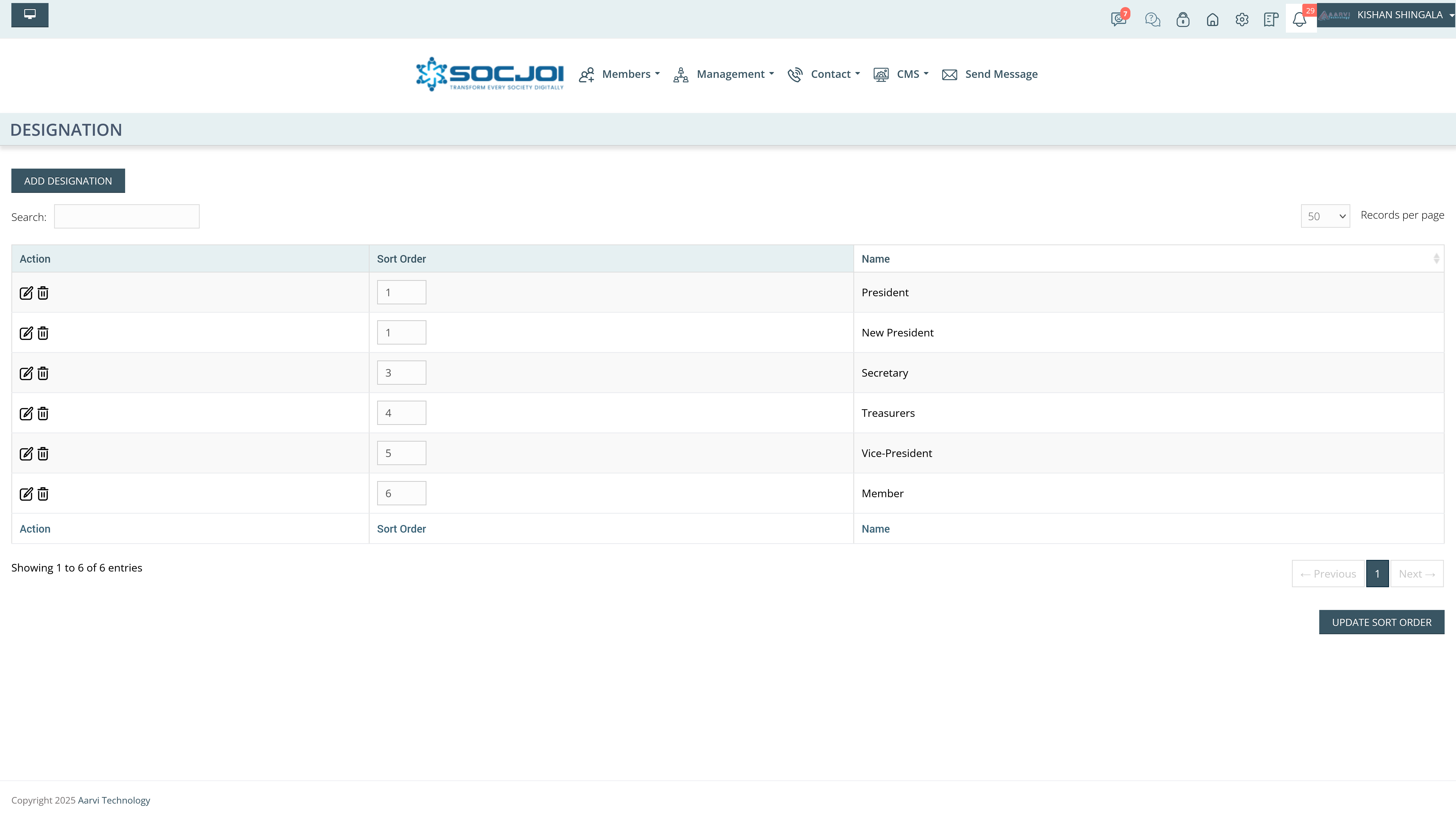Open the Send Message page
The image size is (1456, 819).
(x=990, y=74)
